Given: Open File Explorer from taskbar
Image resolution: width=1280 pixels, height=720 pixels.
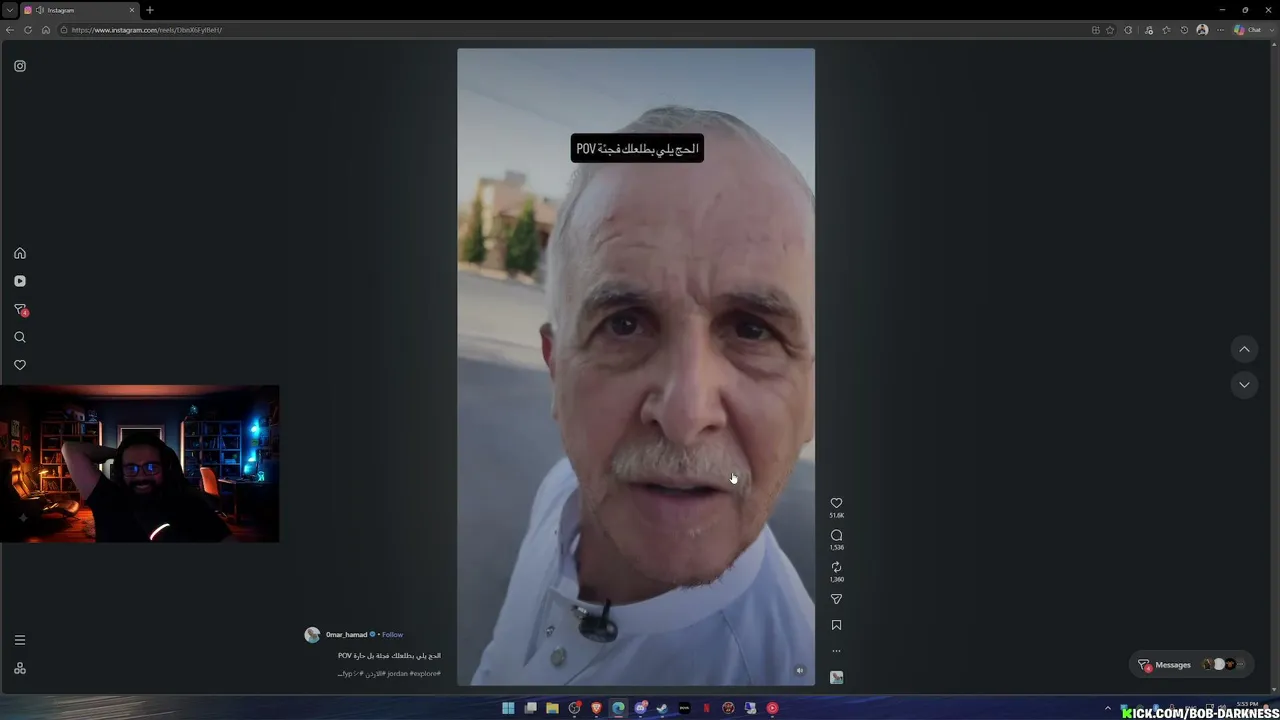Looking at the screenshot, I should tap(552, 708).
